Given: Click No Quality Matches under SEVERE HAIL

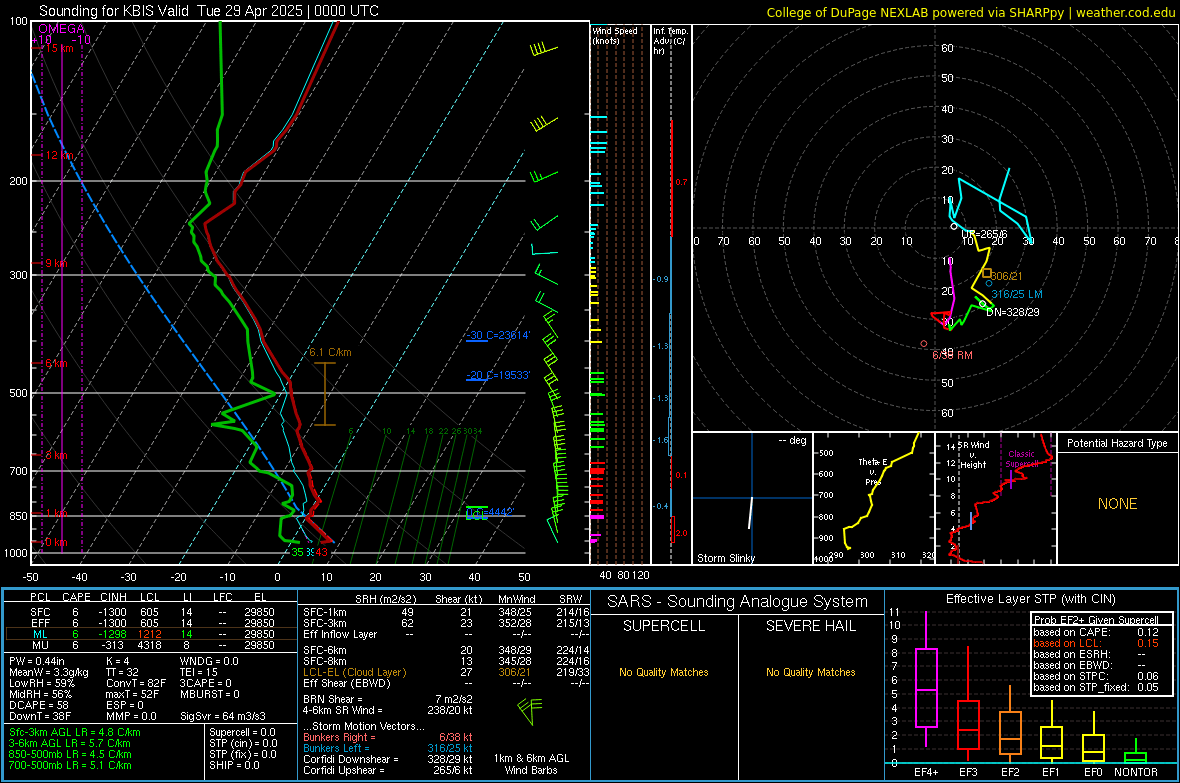Looking at the screenshot, I should 810,672.
